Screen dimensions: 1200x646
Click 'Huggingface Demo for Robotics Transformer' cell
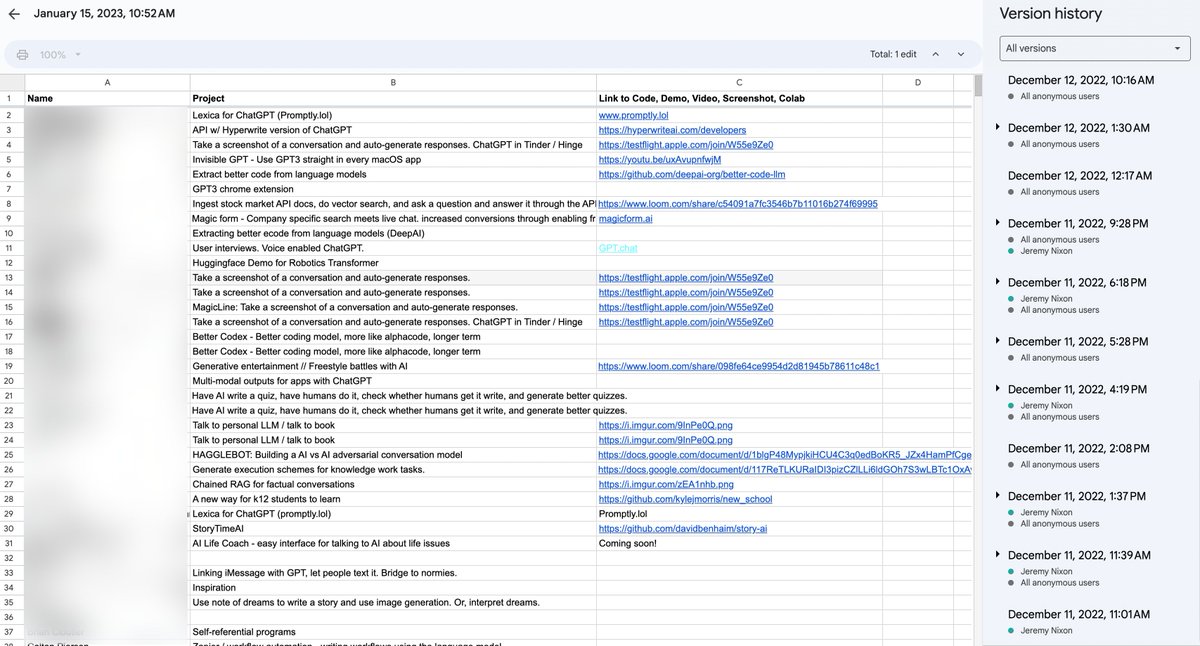393,262
